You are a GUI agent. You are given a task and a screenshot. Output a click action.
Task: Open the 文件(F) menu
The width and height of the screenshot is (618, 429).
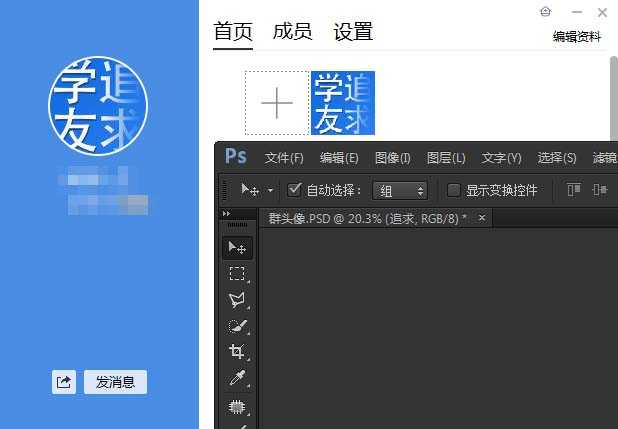tap(284, 158)
